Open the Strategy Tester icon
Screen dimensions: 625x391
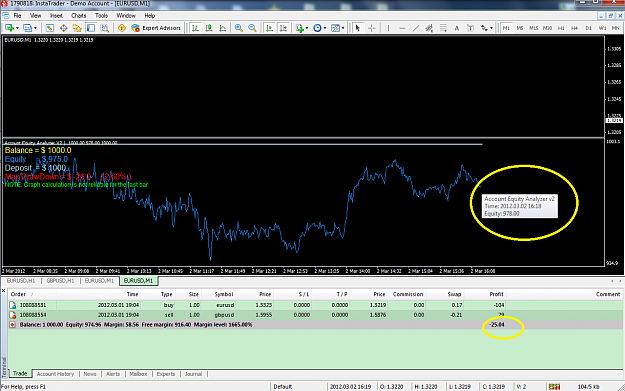point(104,28)
